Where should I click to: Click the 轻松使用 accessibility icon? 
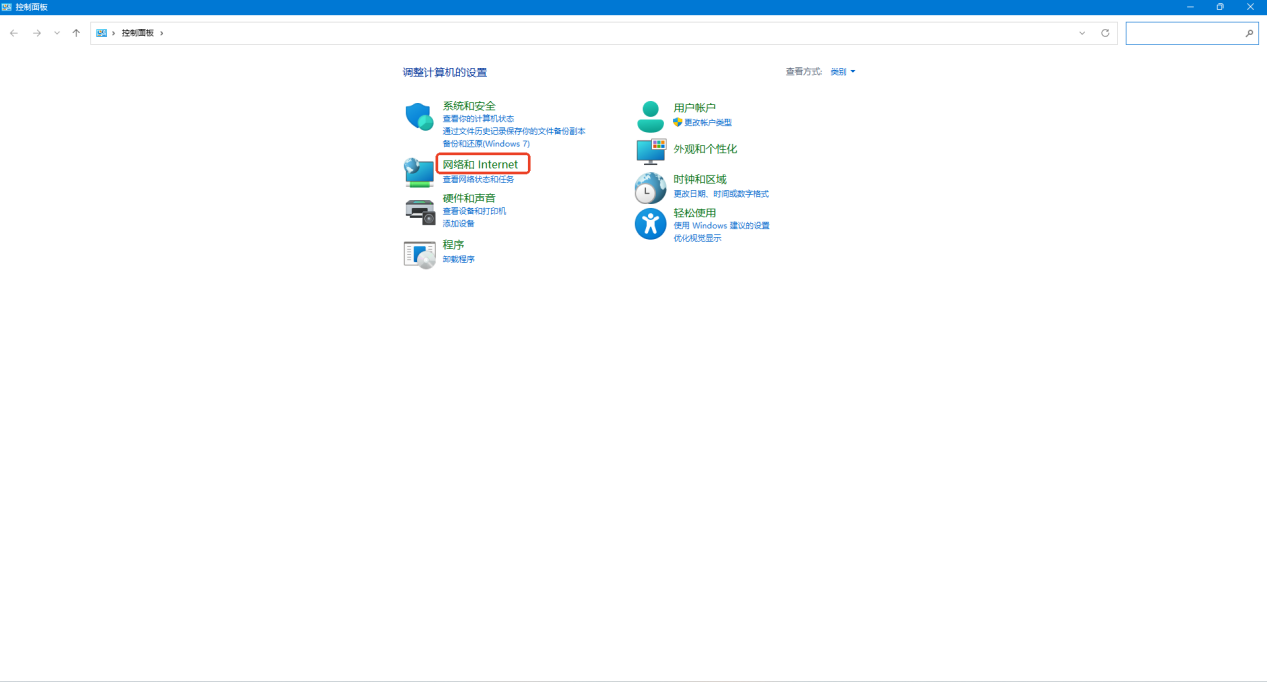coord(650,224)
